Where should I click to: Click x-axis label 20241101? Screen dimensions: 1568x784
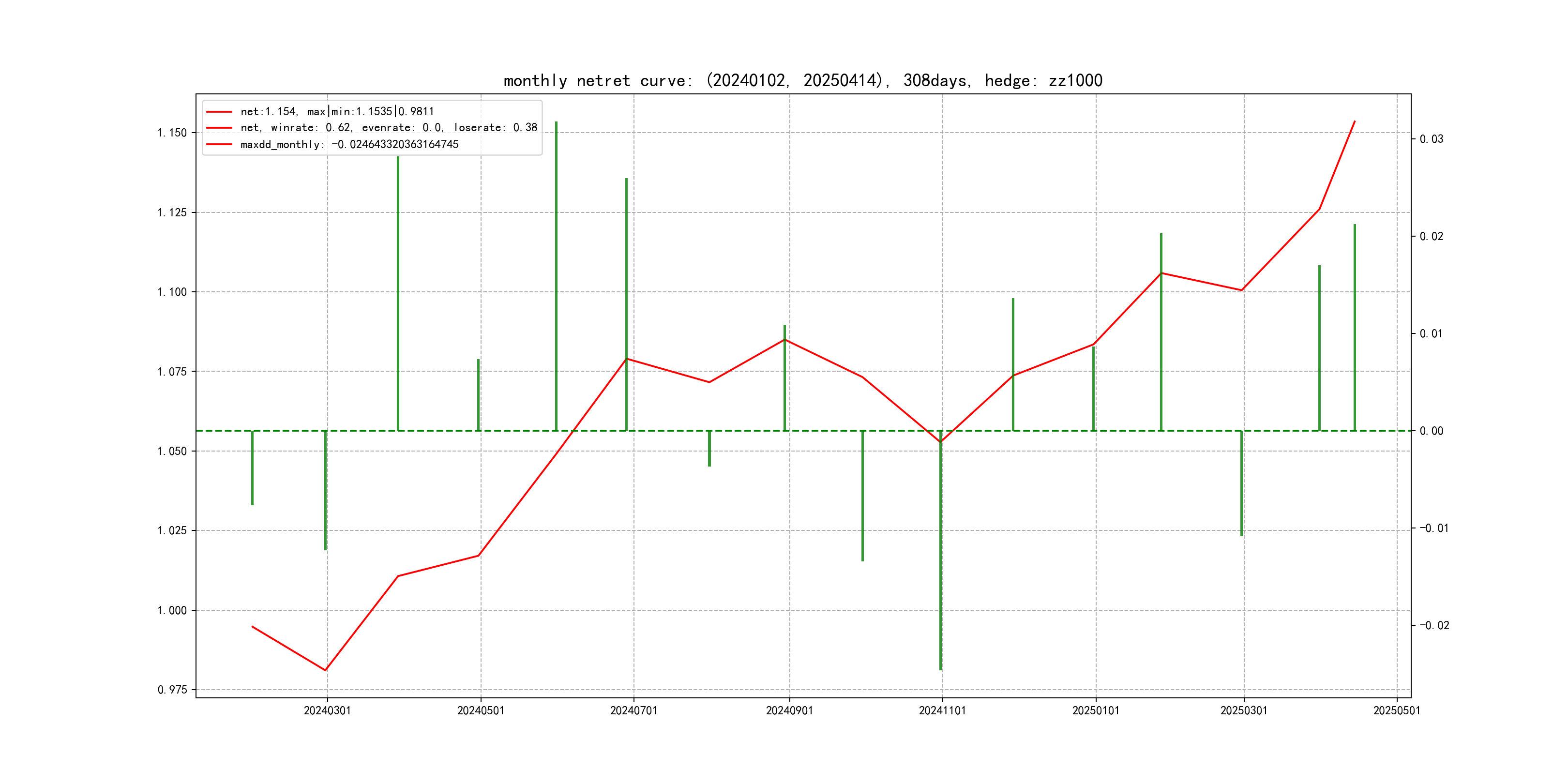coord(942,710)
